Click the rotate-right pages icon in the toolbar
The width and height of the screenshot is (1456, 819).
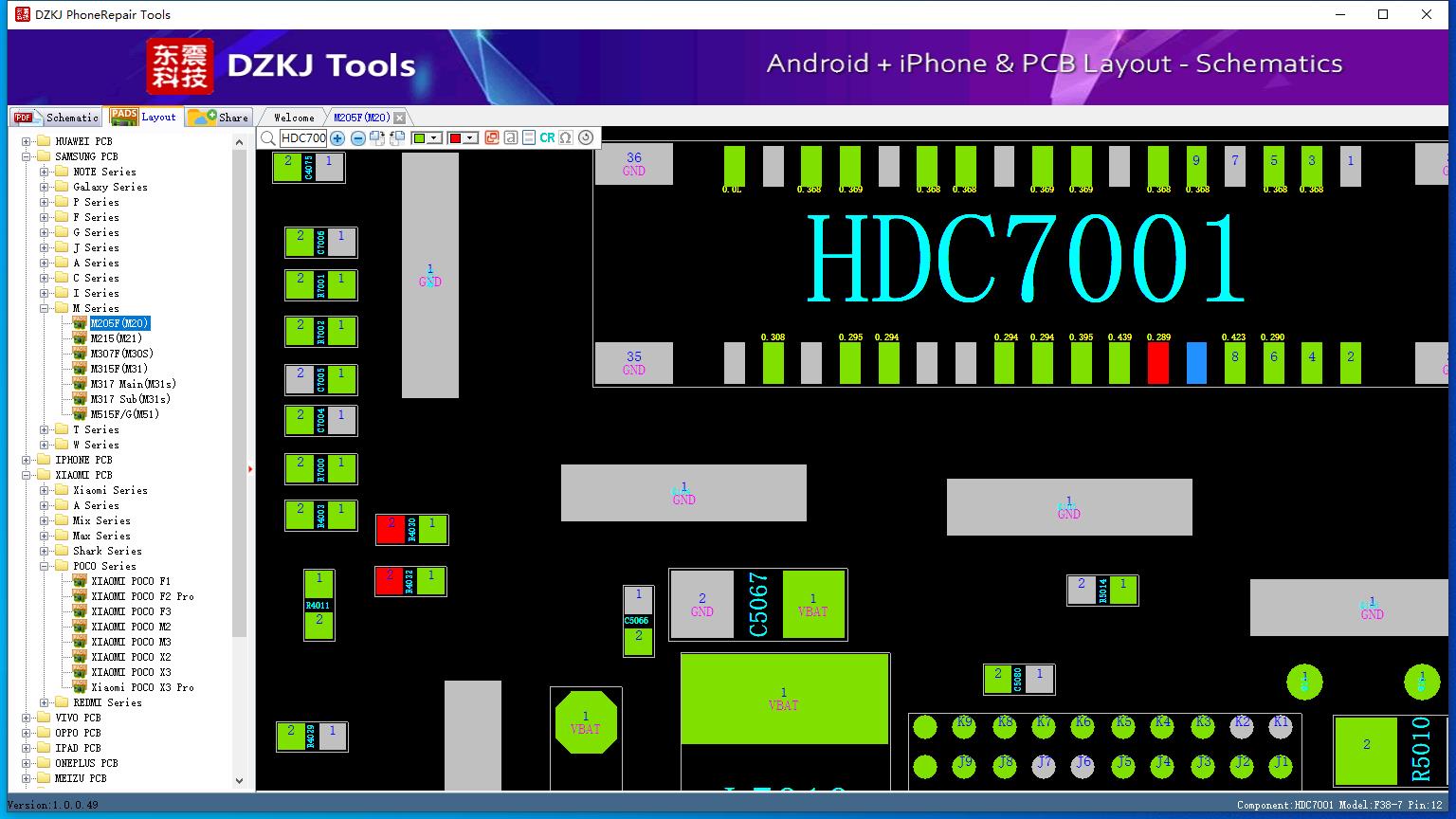(377, 138)
